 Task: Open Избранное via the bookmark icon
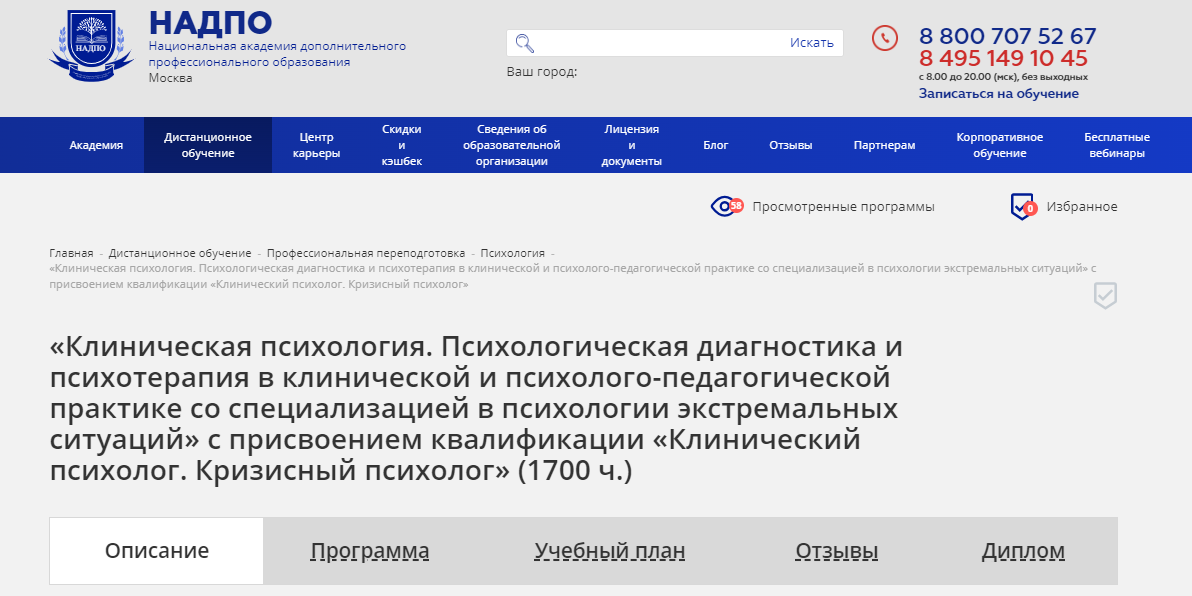(x=1020, y=206)
